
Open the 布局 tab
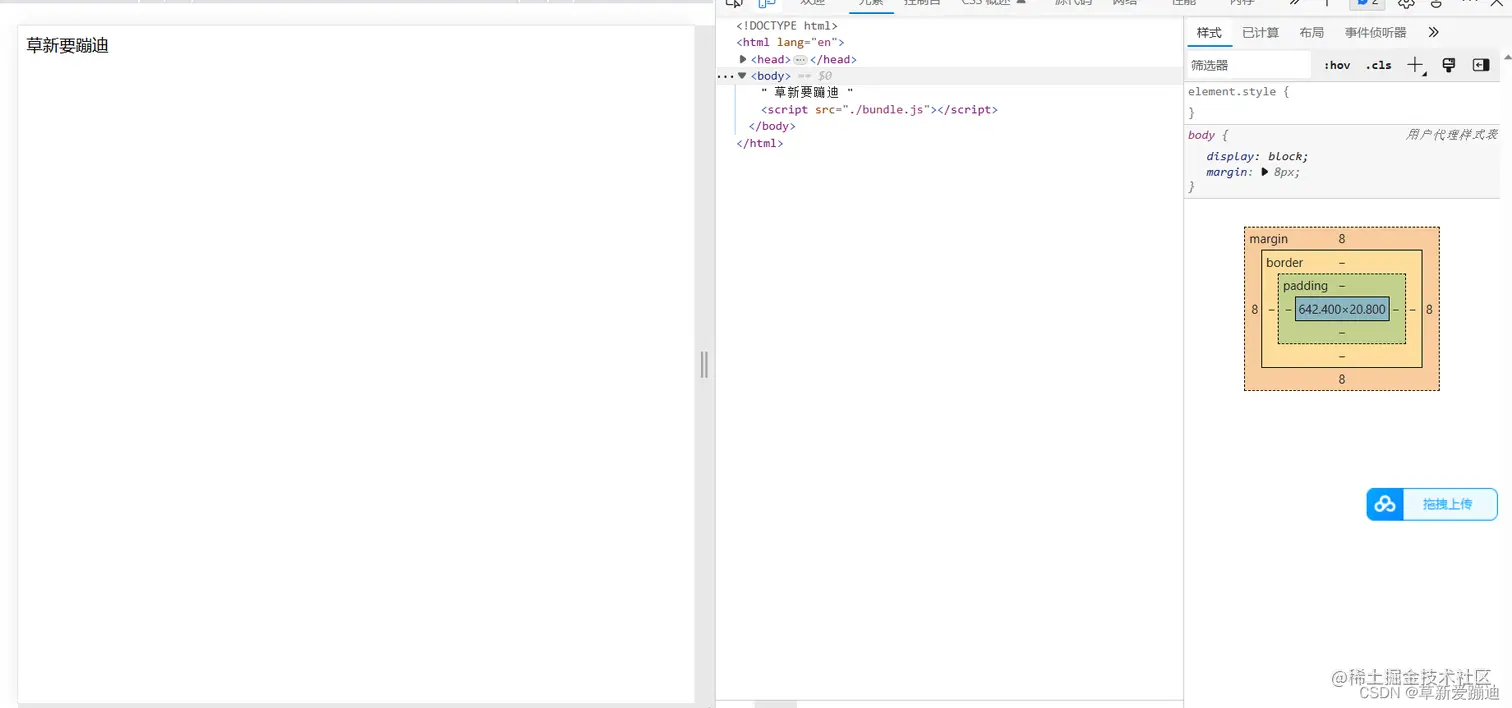point(1311,33)
